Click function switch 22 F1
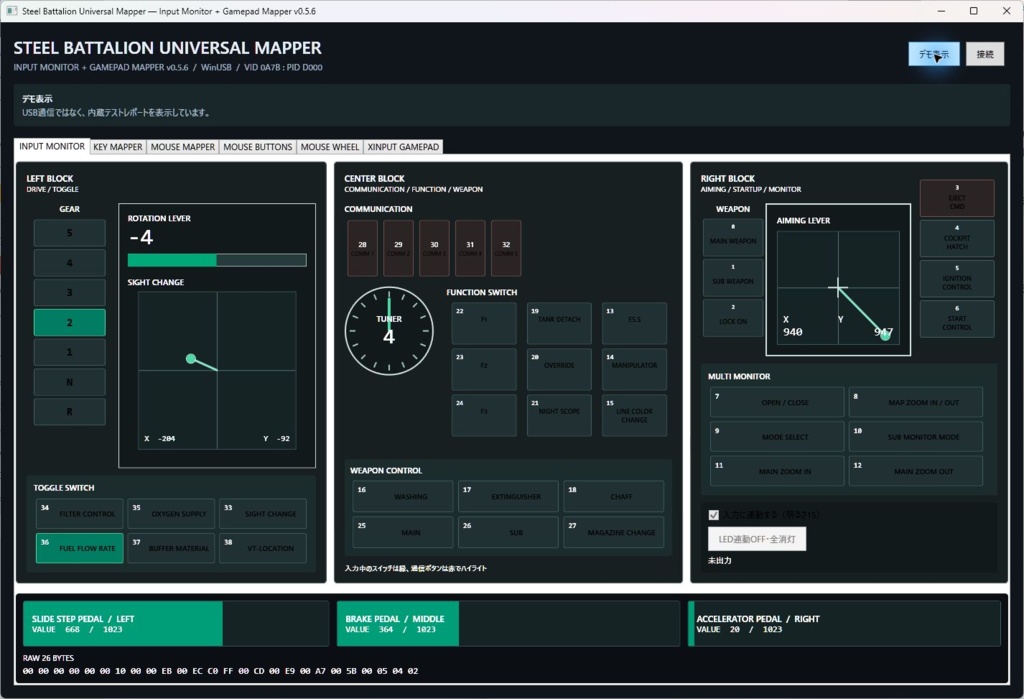1024x699 pixels. click(484, 323)
